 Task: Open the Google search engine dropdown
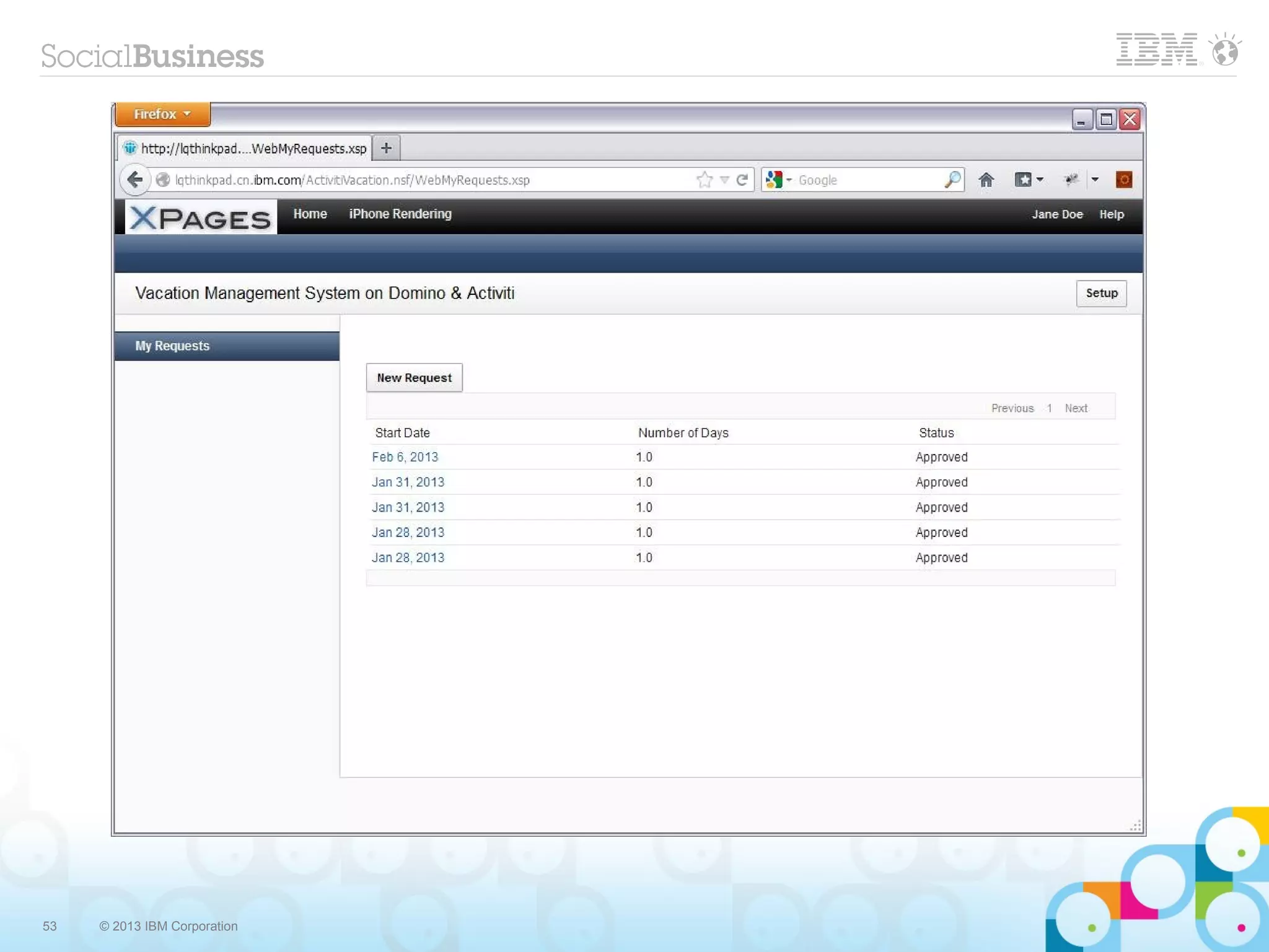779,180
